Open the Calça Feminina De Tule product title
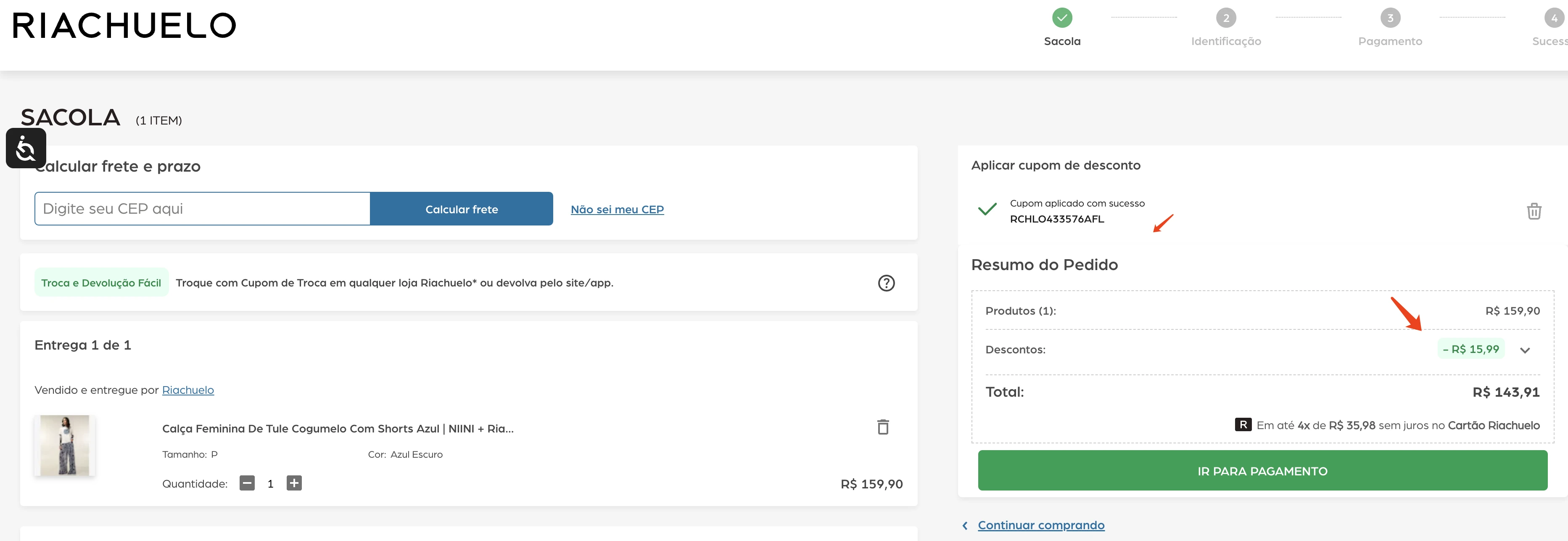Image resolution: width=1568 pixels, height=541 pixels. tap(338, 428)
